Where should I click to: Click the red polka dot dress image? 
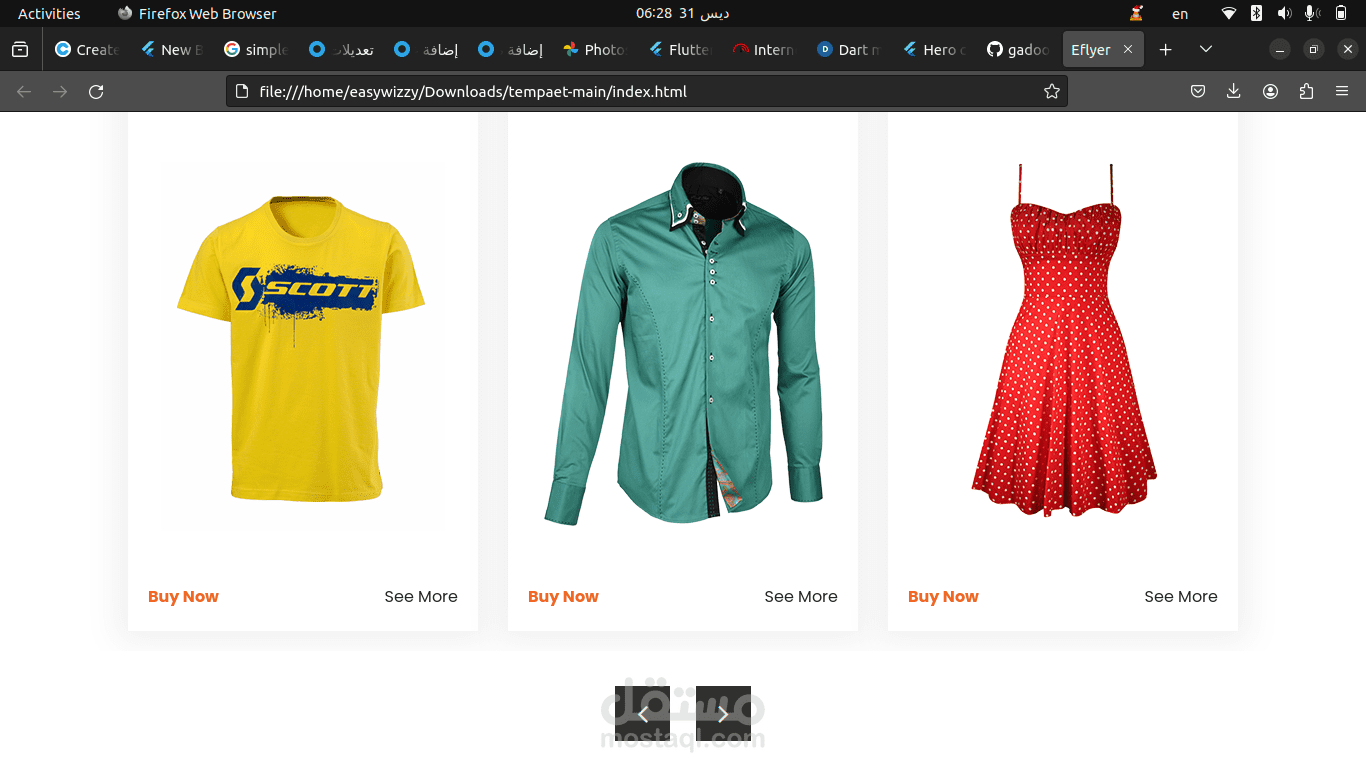point(1064,340)
